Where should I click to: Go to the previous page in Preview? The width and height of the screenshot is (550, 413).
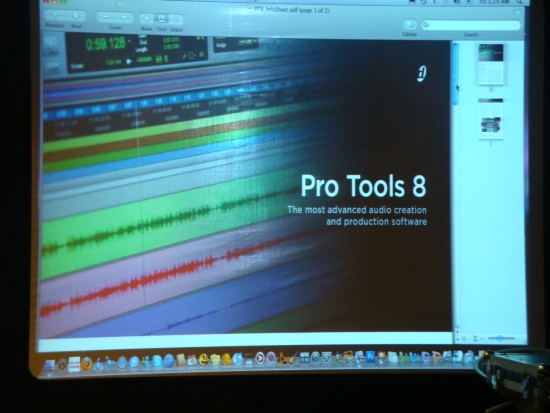point(55,16)
